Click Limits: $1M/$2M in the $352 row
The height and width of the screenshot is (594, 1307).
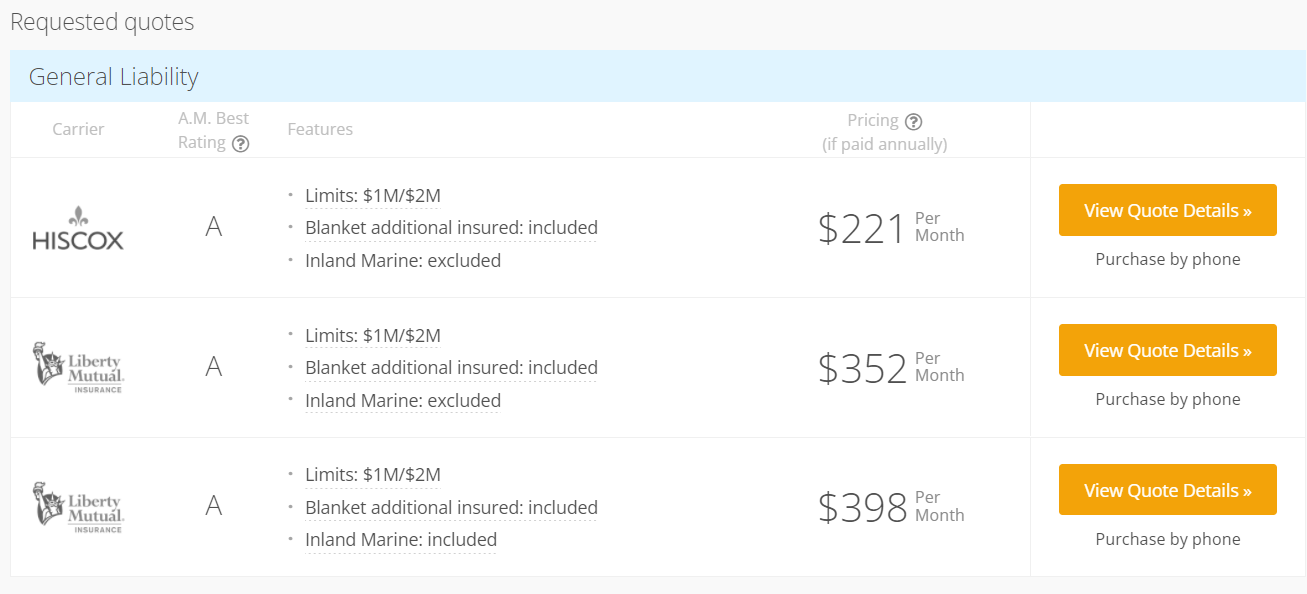tap(373, 336)
